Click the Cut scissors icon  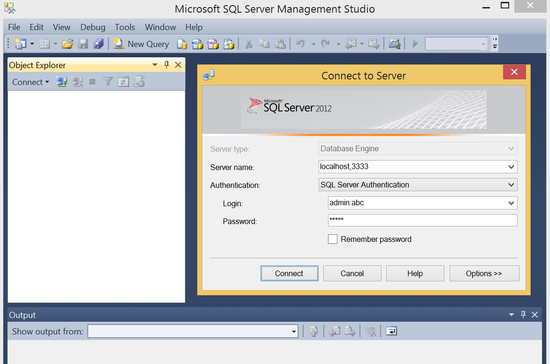(249, 44)
